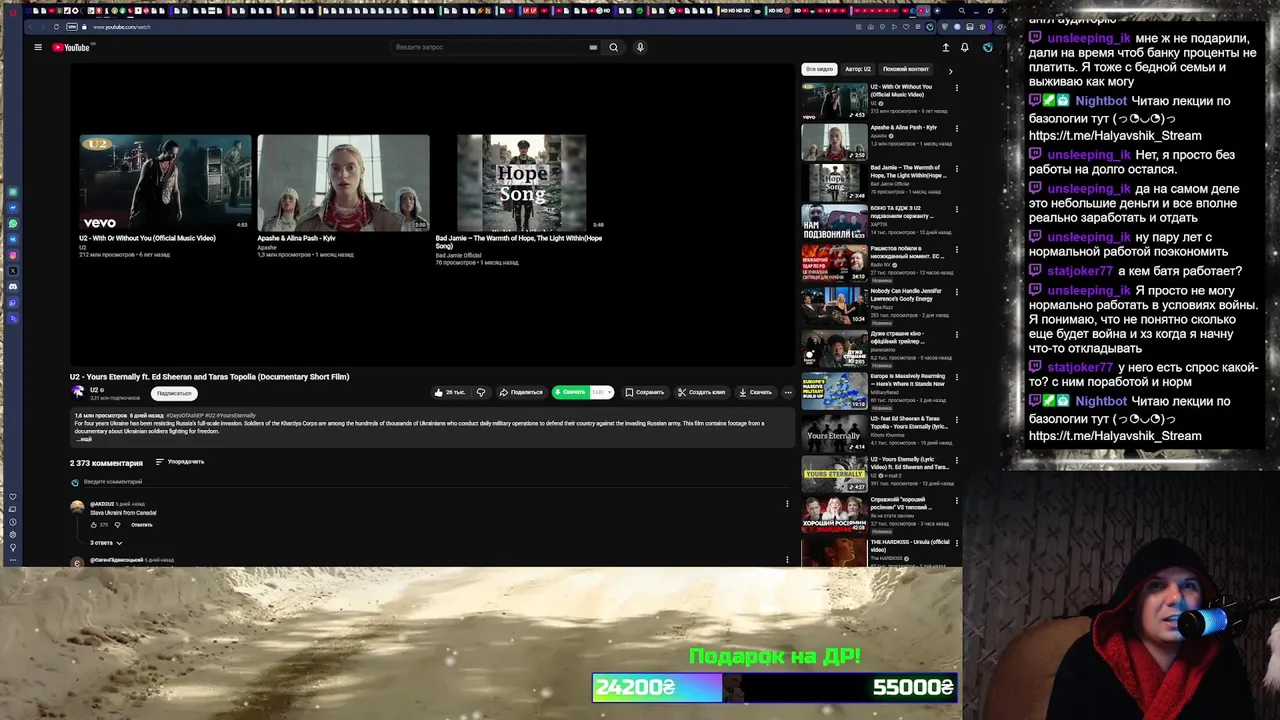Image resolution: width=1280 pixels, height=720 pixels.
Task: Open the browser sidebar heart bookmarks icon
Action: [x=13, y=497]
